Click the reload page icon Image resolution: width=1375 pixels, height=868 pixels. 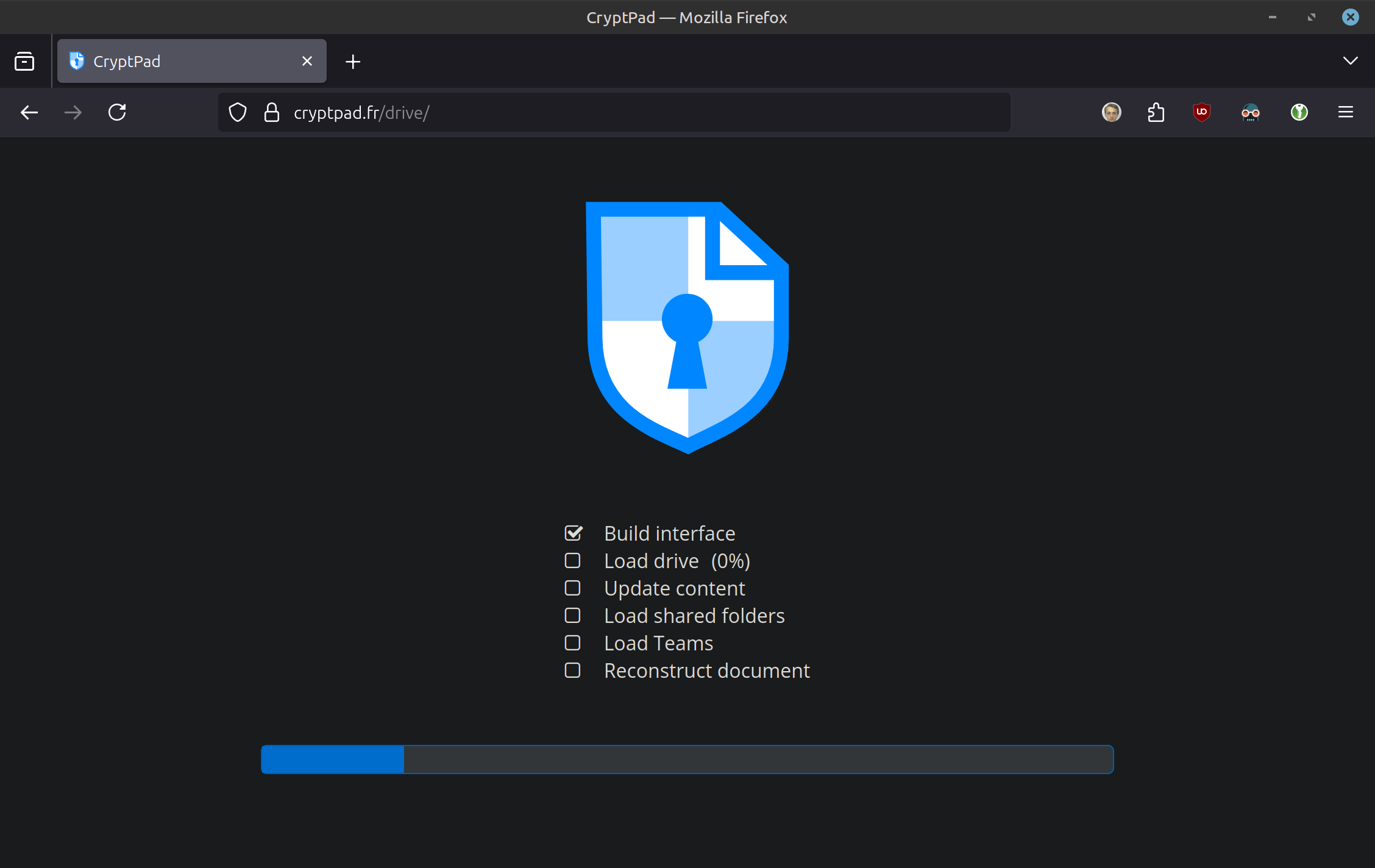point(117,112)
